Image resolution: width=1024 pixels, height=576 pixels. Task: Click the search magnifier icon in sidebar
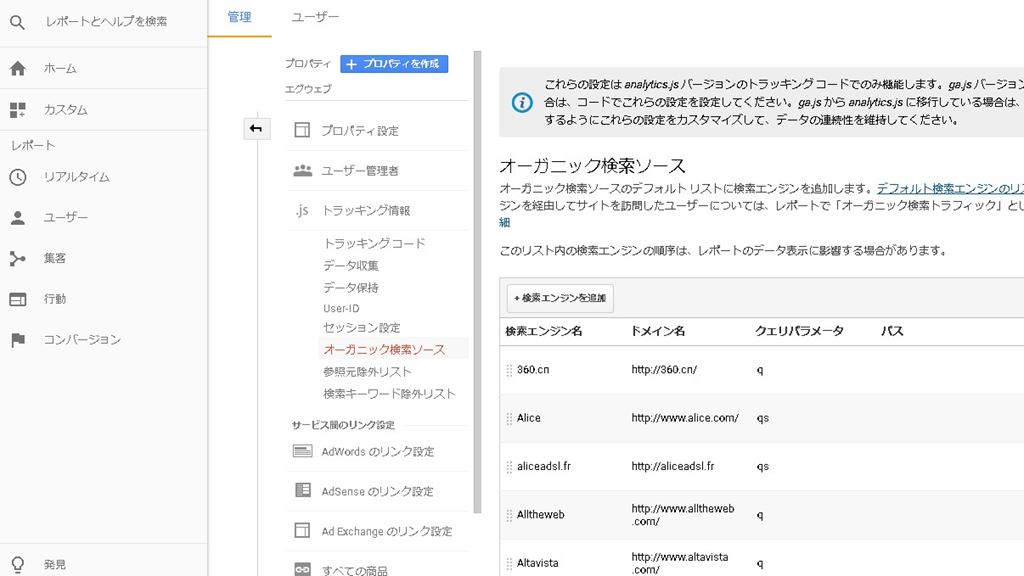click(x=17, y=21)
